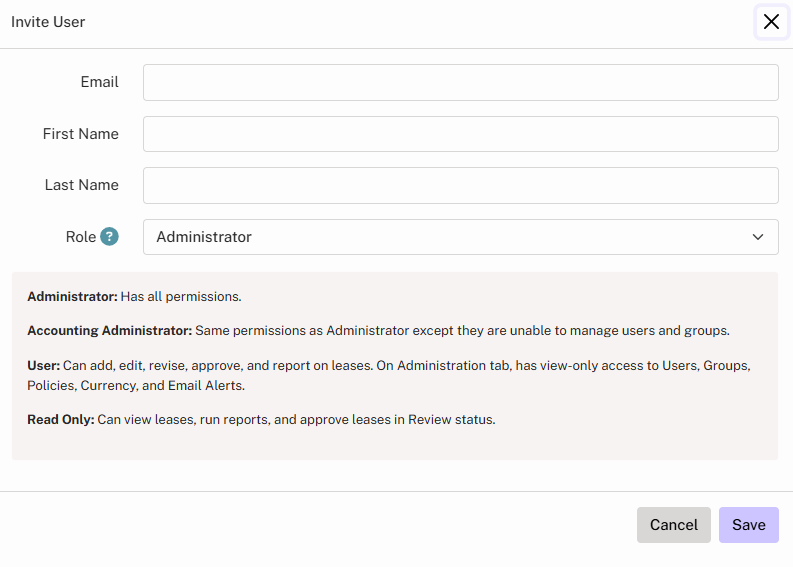Click the Role help question mark icon
This screenshot has width=793, height=567.
coord(109,237)
